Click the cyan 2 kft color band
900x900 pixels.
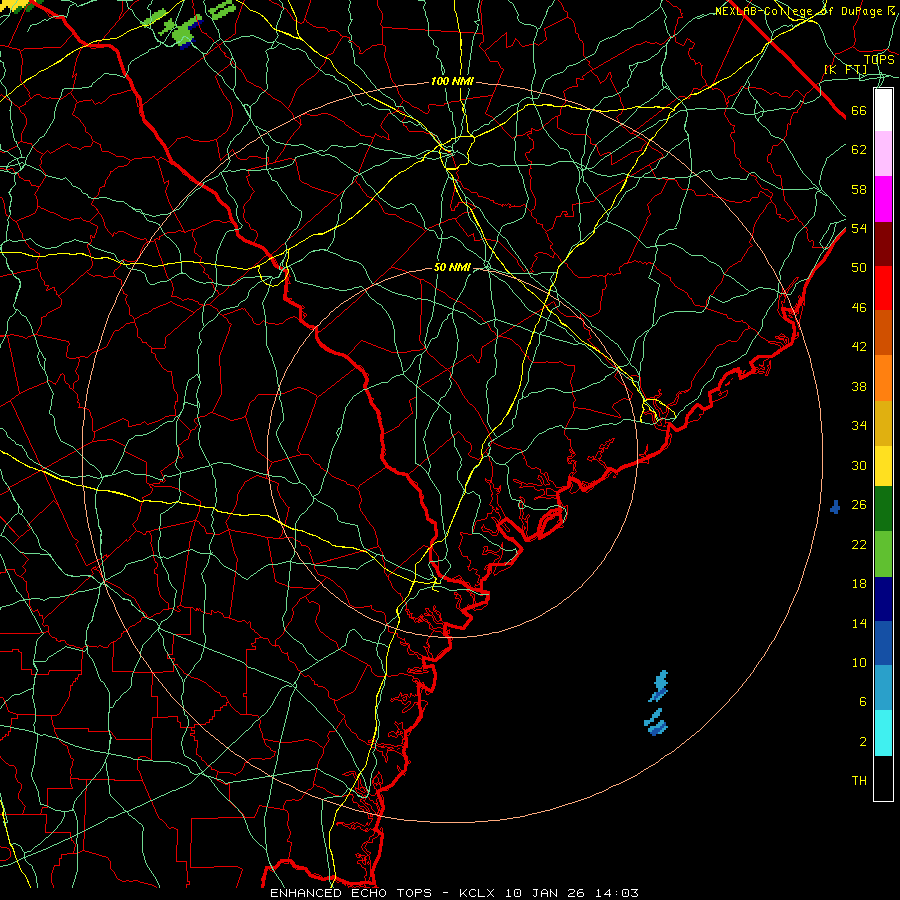[883, 733]
